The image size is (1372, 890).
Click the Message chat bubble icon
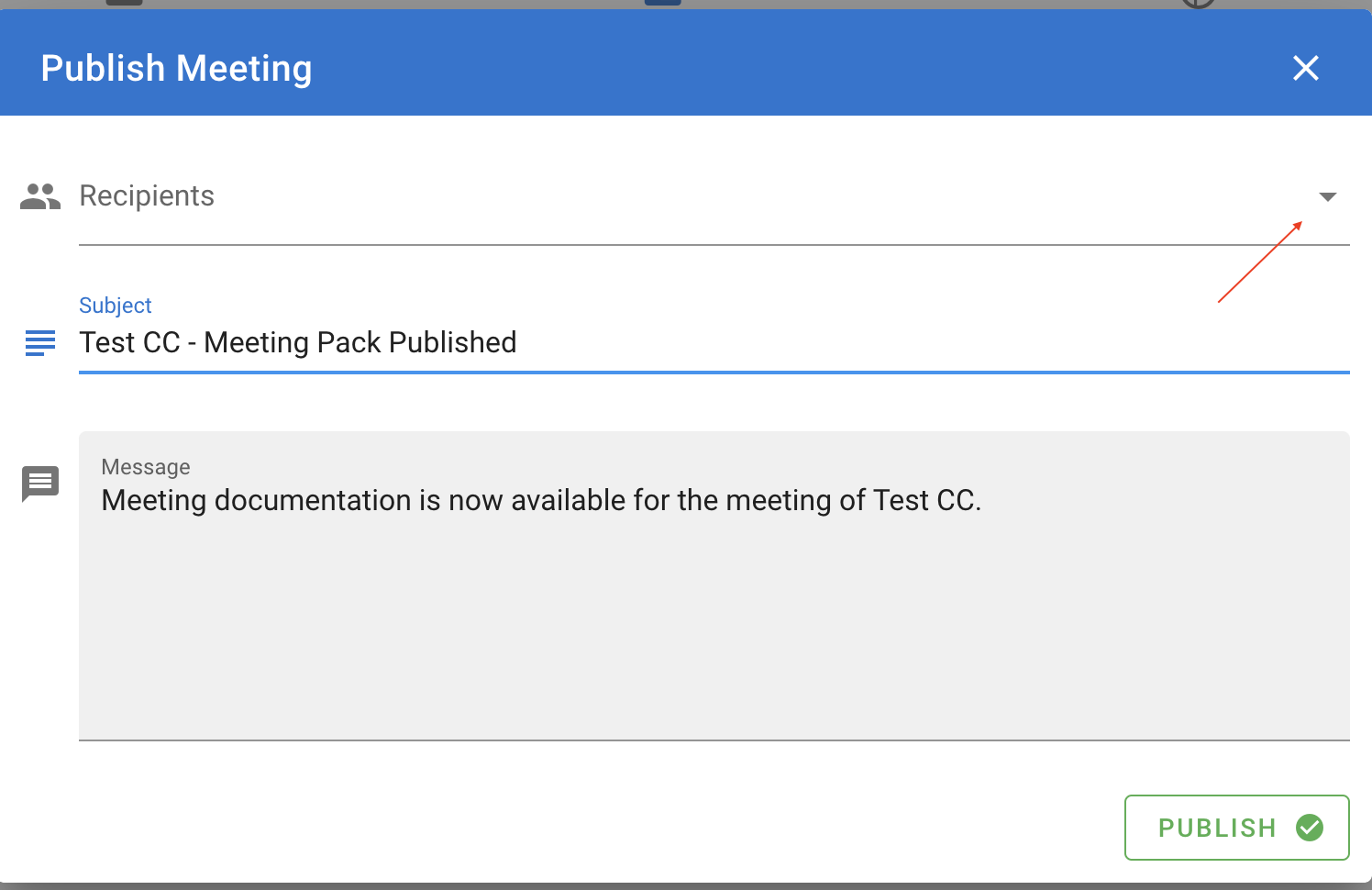[x=40, y=484]
